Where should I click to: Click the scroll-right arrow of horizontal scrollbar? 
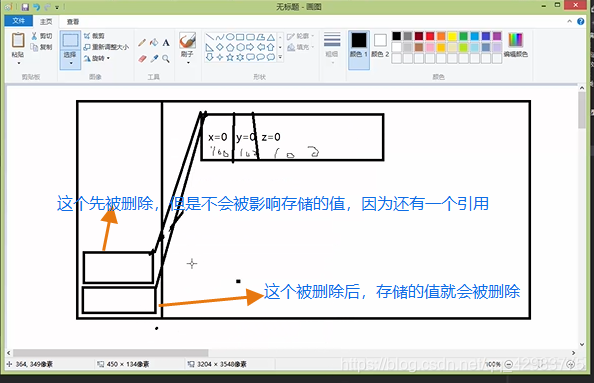click(574, 353)
